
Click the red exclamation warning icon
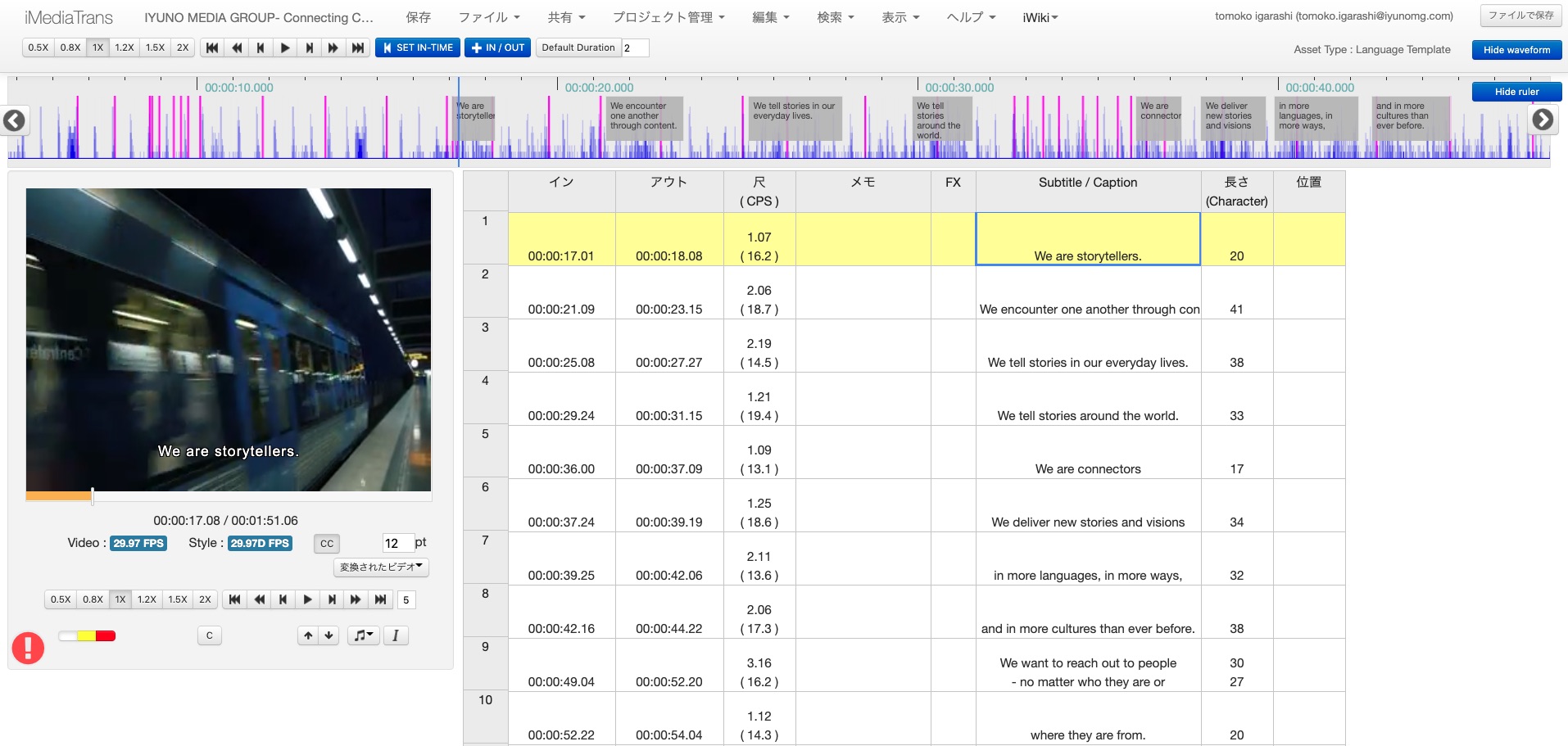[28, 648]
